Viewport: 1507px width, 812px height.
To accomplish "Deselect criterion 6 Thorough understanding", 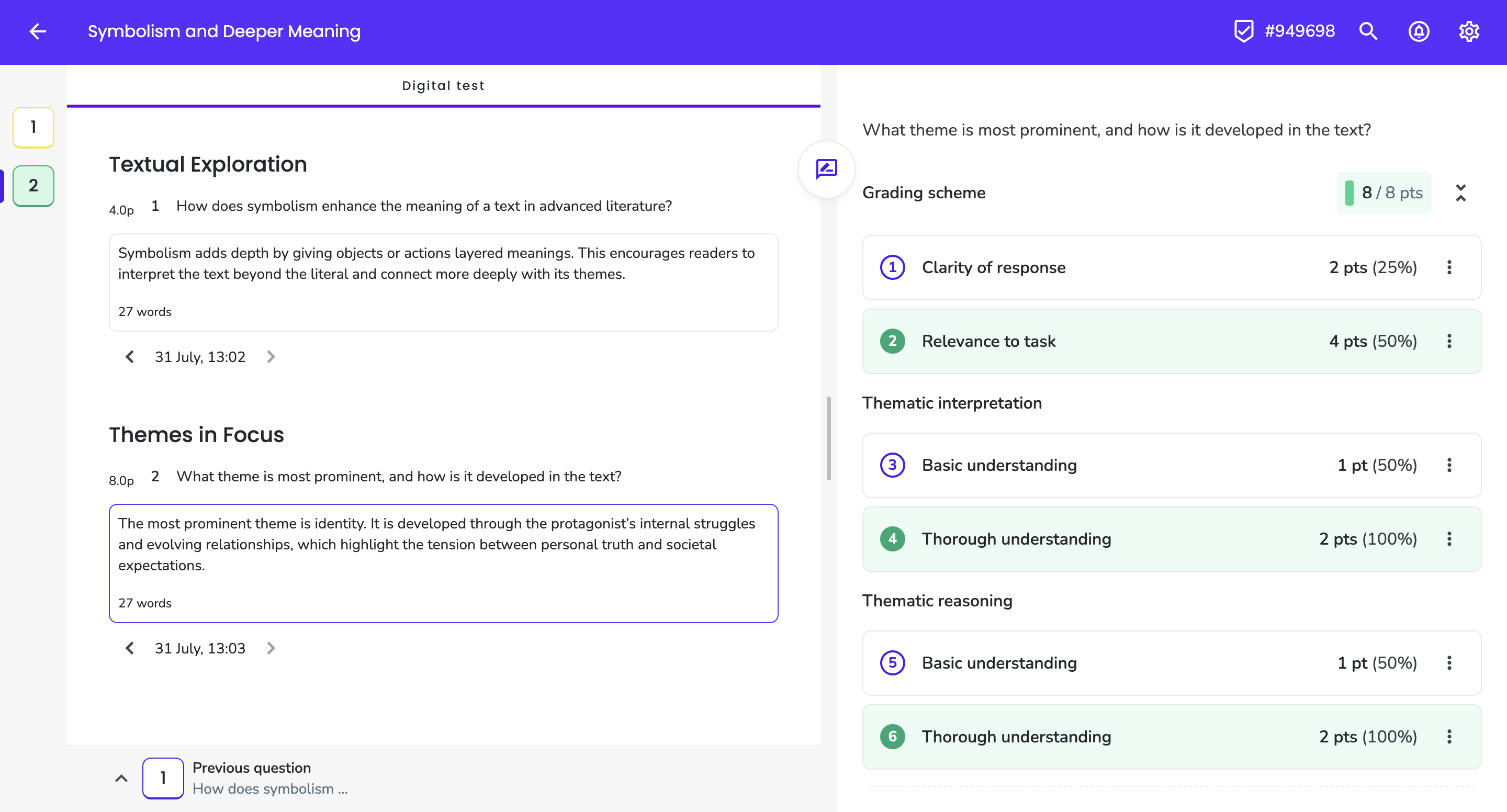I will (x=1172, y=737).
